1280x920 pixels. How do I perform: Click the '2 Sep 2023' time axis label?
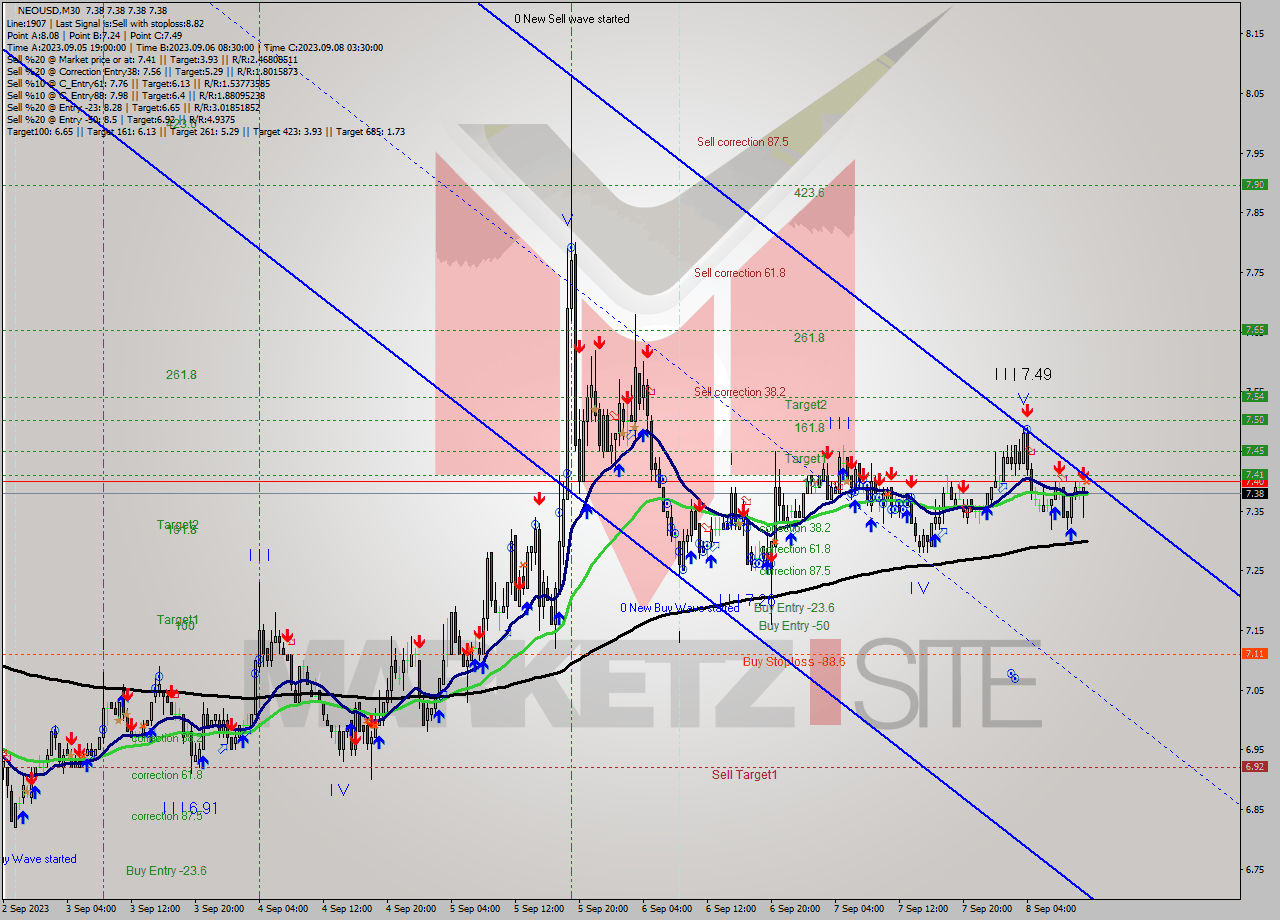[x=26, y=909]
